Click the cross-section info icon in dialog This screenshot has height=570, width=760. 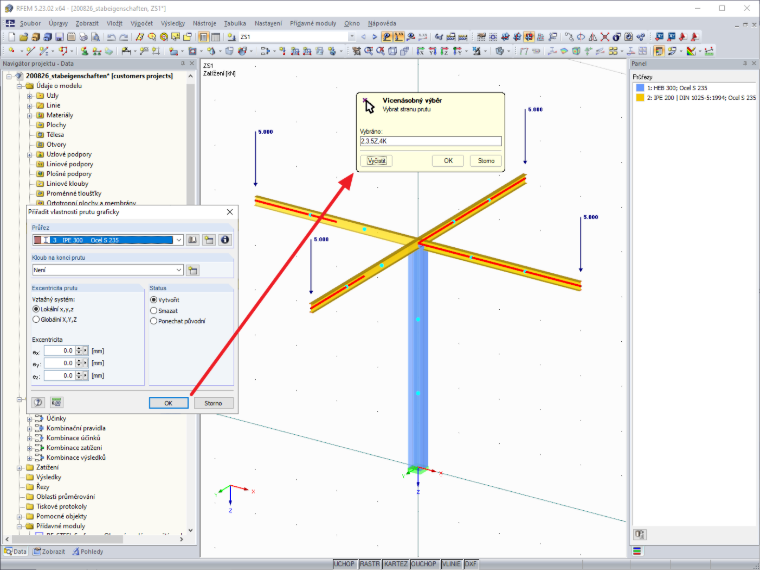(x=225, y=240)
